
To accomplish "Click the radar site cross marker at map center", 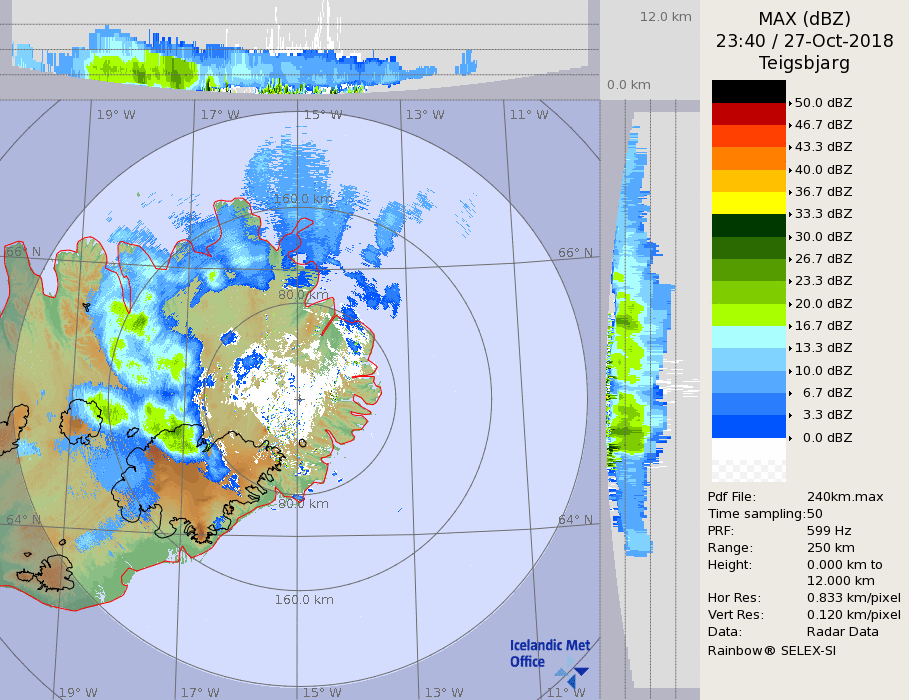I will (299, 399).
